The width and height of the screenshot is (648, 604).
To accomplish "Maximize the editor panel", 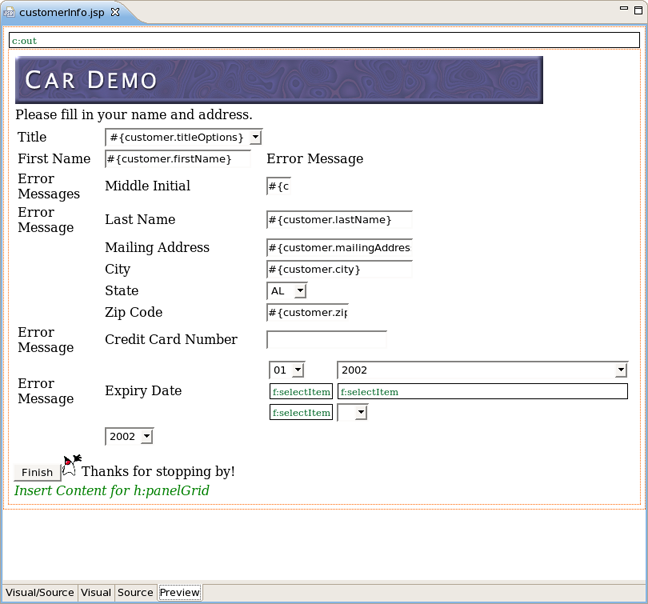I will click(x=638, y=10).
